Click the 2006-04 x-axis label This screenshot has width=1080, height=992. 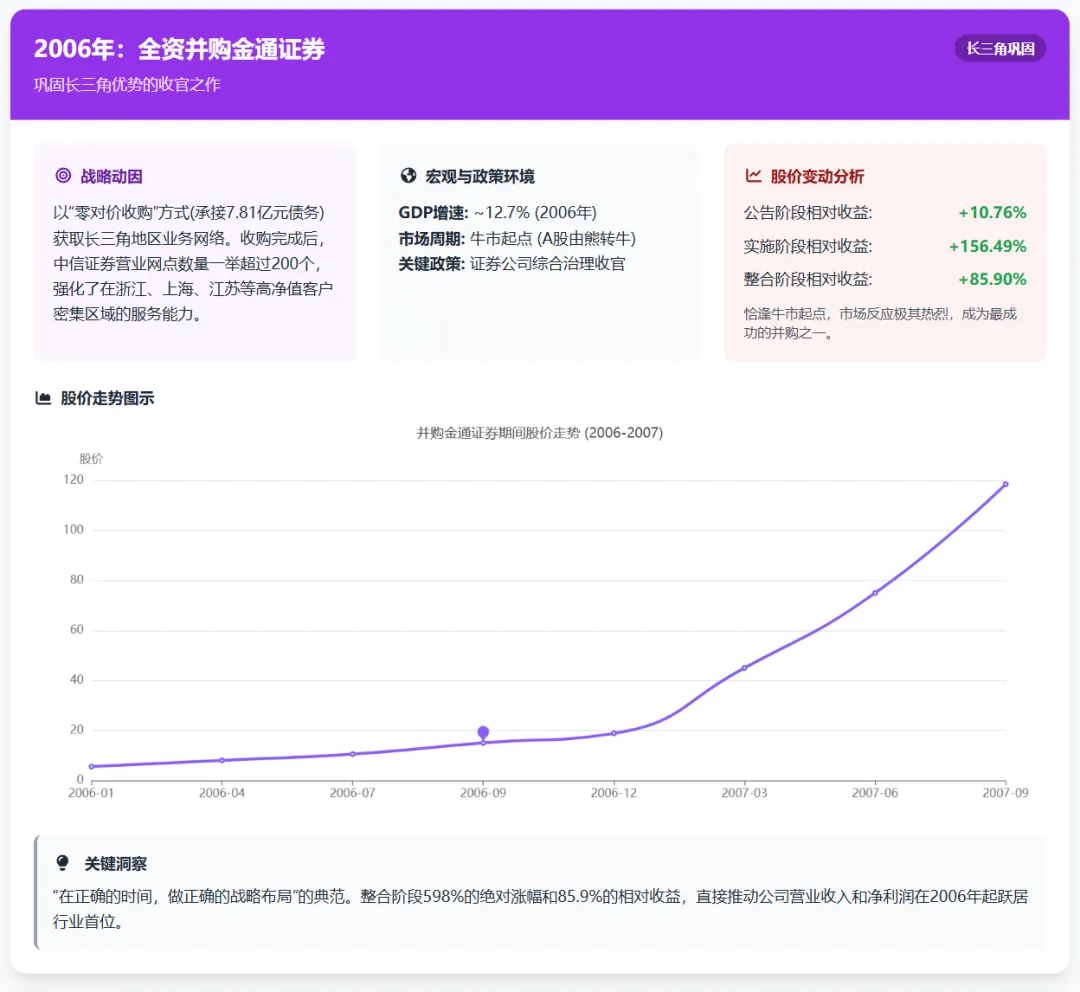point(222,793)
